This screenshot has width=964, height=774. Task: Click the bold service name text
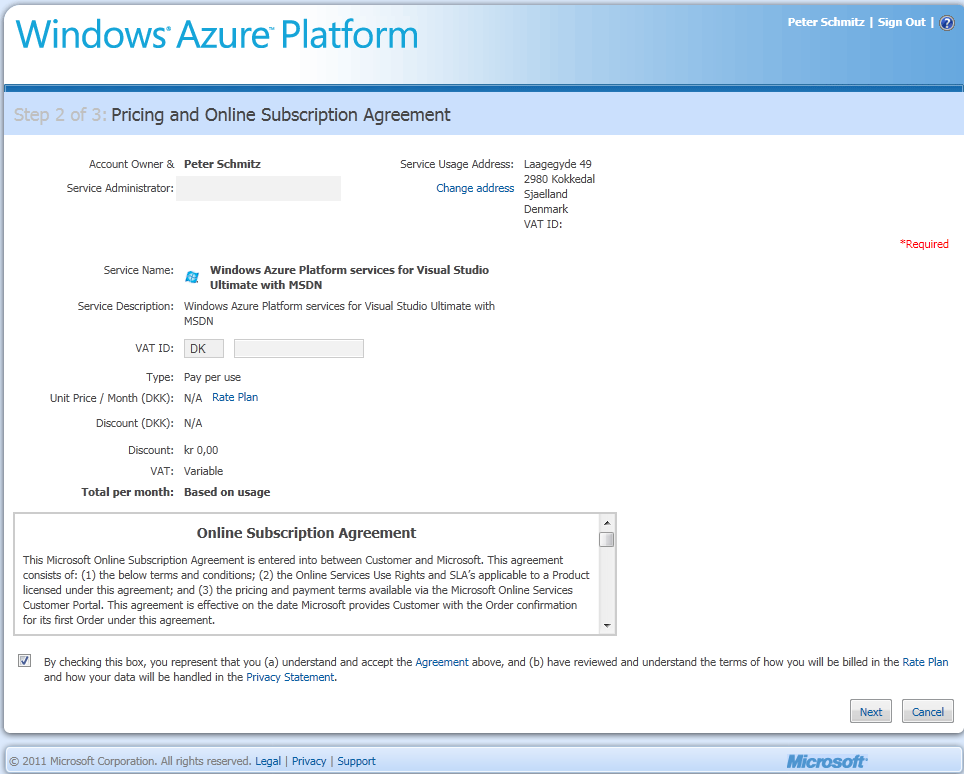pyautogui.click(x=349, y=277)
